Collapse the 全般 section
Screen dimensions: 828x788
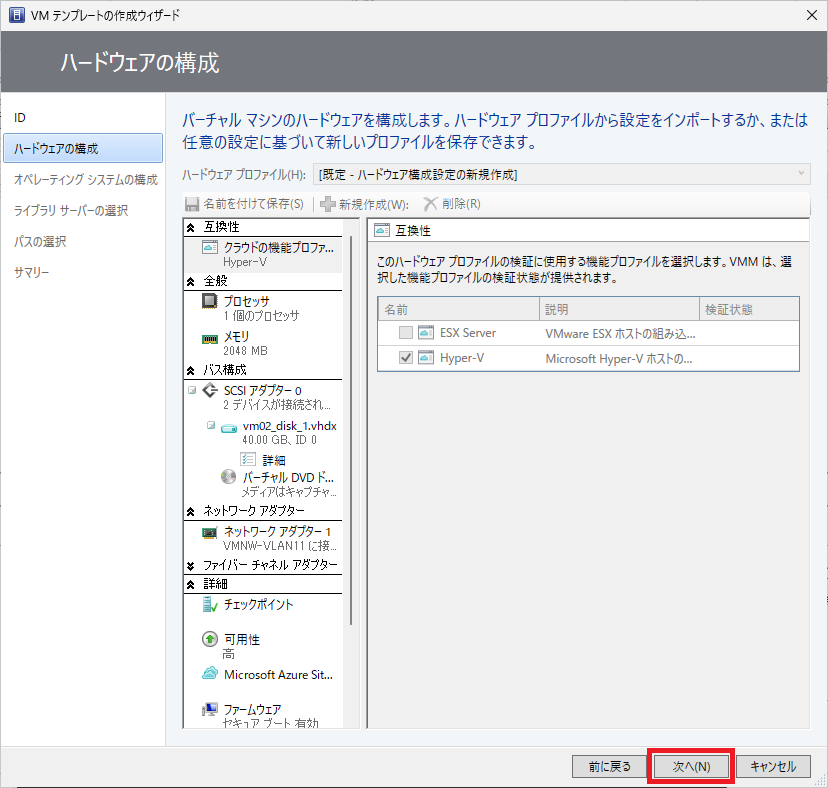point(191,282)
